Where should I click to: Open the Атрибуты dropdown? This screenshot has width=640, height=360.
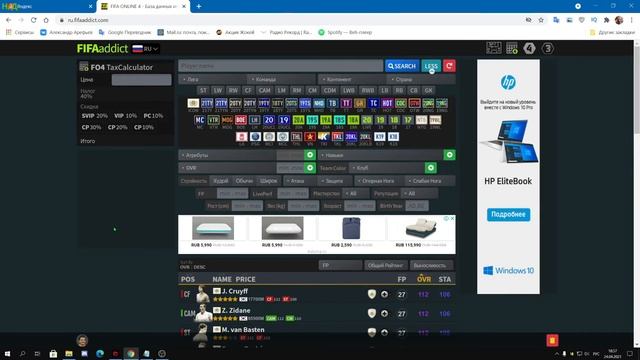pos(227,155)
